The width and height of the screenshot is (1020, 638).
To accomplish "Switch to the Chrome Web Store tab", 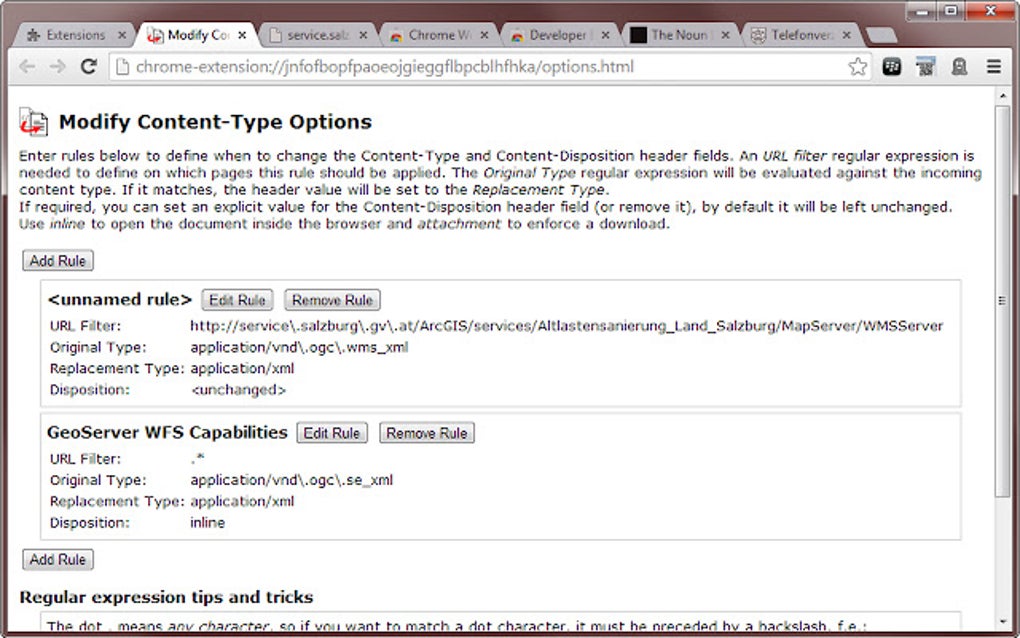I will [x=437, y=35].
